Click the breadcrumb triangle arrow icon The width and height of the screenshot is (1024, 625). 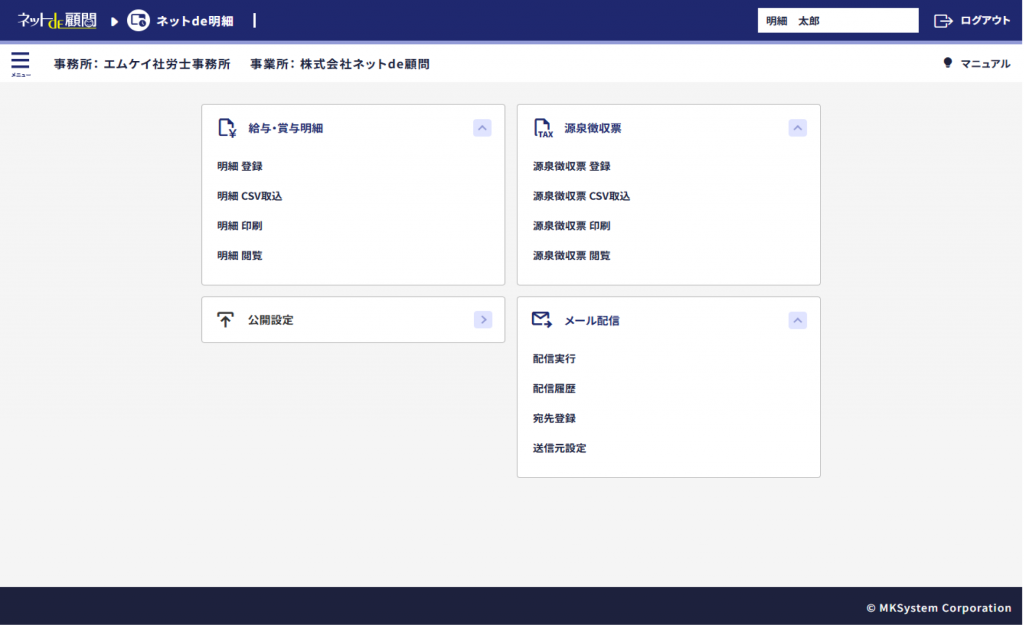[114, 22]
